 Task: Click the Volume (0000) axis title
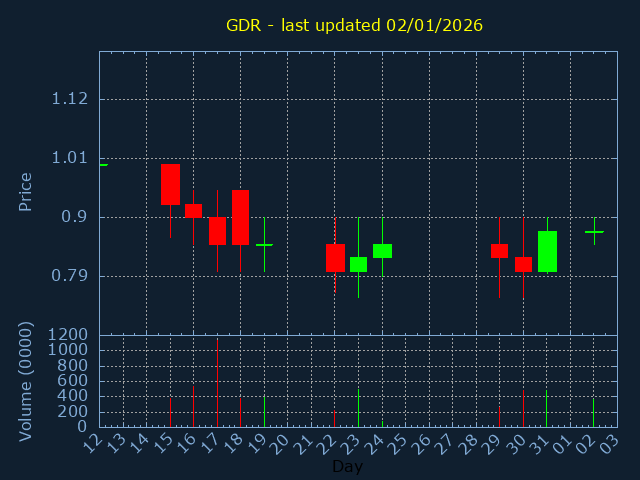(25, 381)
